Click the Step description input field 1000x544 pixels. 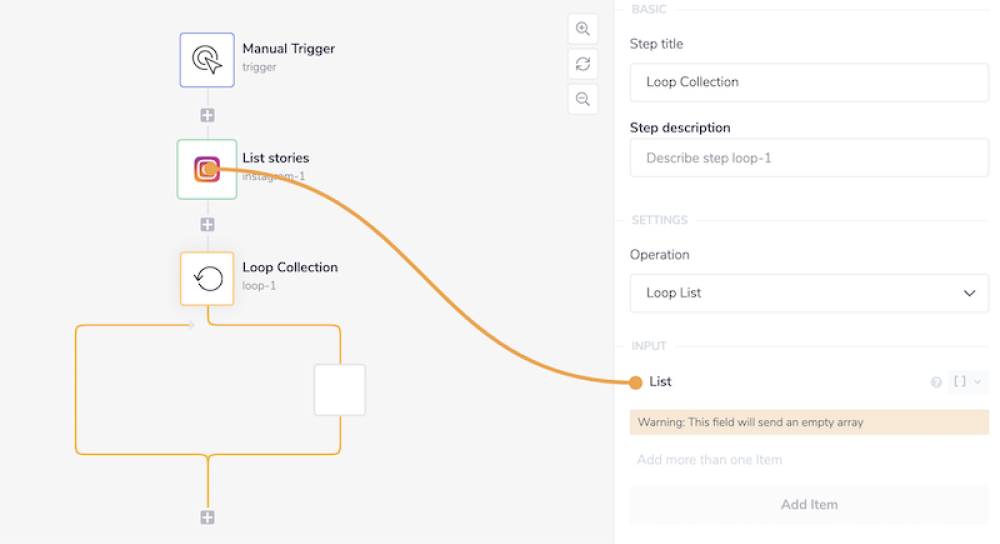(809, 158)
